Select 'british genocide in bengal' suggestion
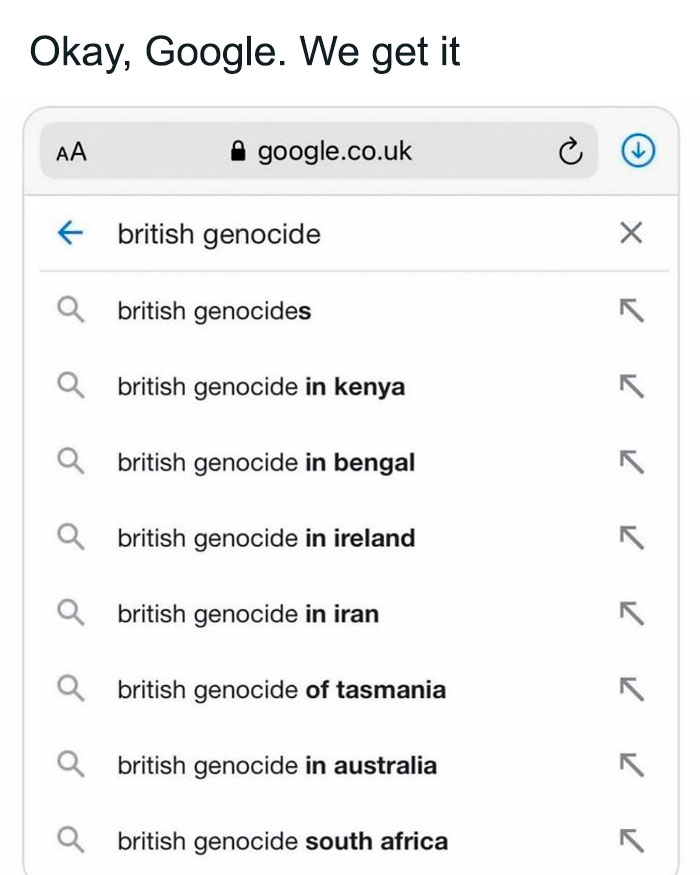Viewport: 700px width, 875px height. coord(266,463)
